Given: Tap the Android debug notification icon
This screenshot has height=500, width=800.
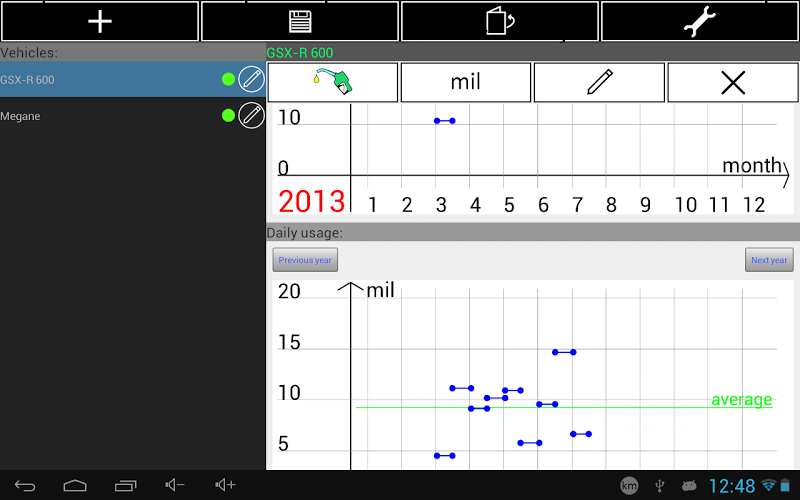Looking at the screenshot, I should click(x=689, y=486).
